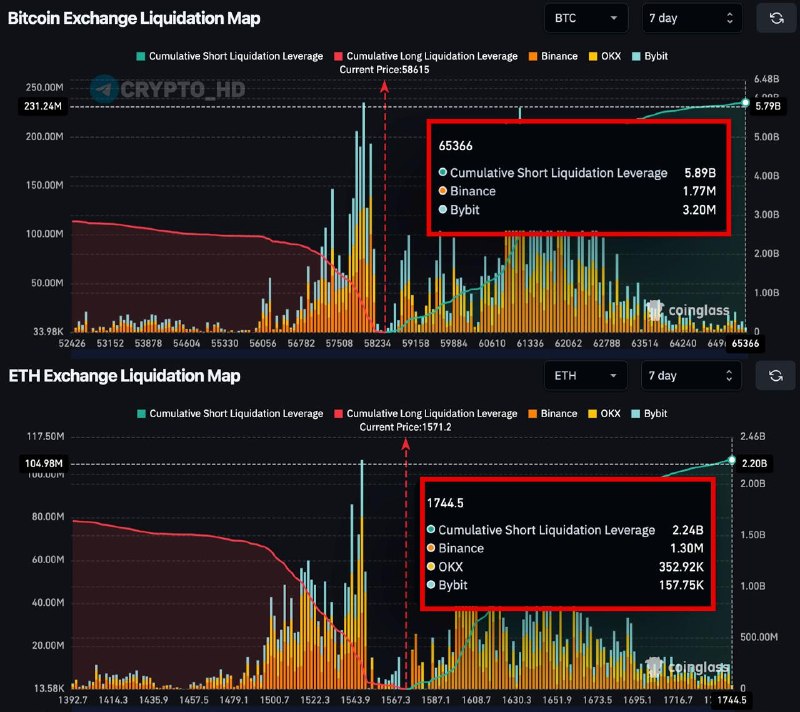Click the 1744.5 price axis highlight label

[x=732, y=700]
